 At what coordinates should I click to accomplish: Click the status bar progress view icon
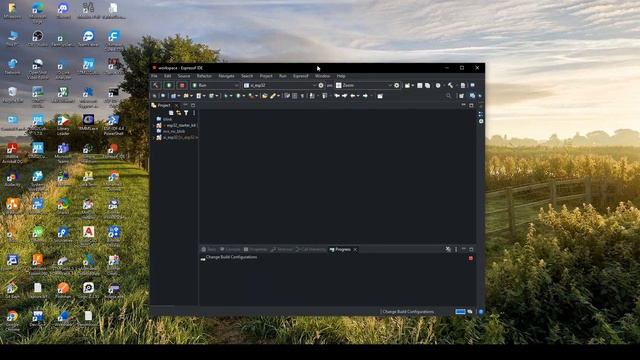point(470,312)
